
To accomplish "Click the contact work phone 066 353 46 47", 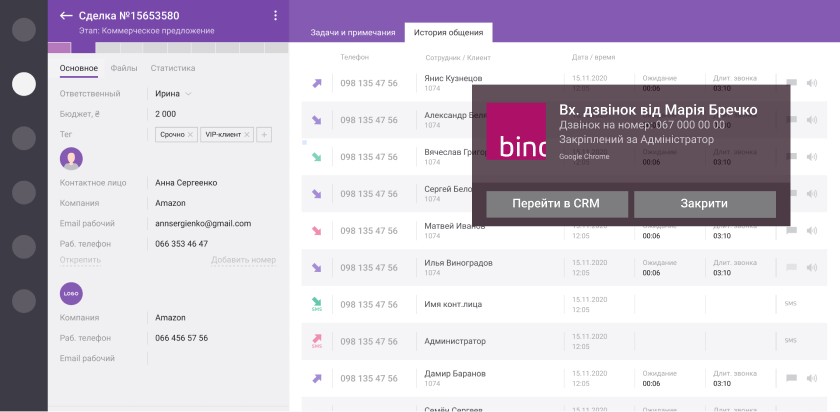I will coord(182,244).
